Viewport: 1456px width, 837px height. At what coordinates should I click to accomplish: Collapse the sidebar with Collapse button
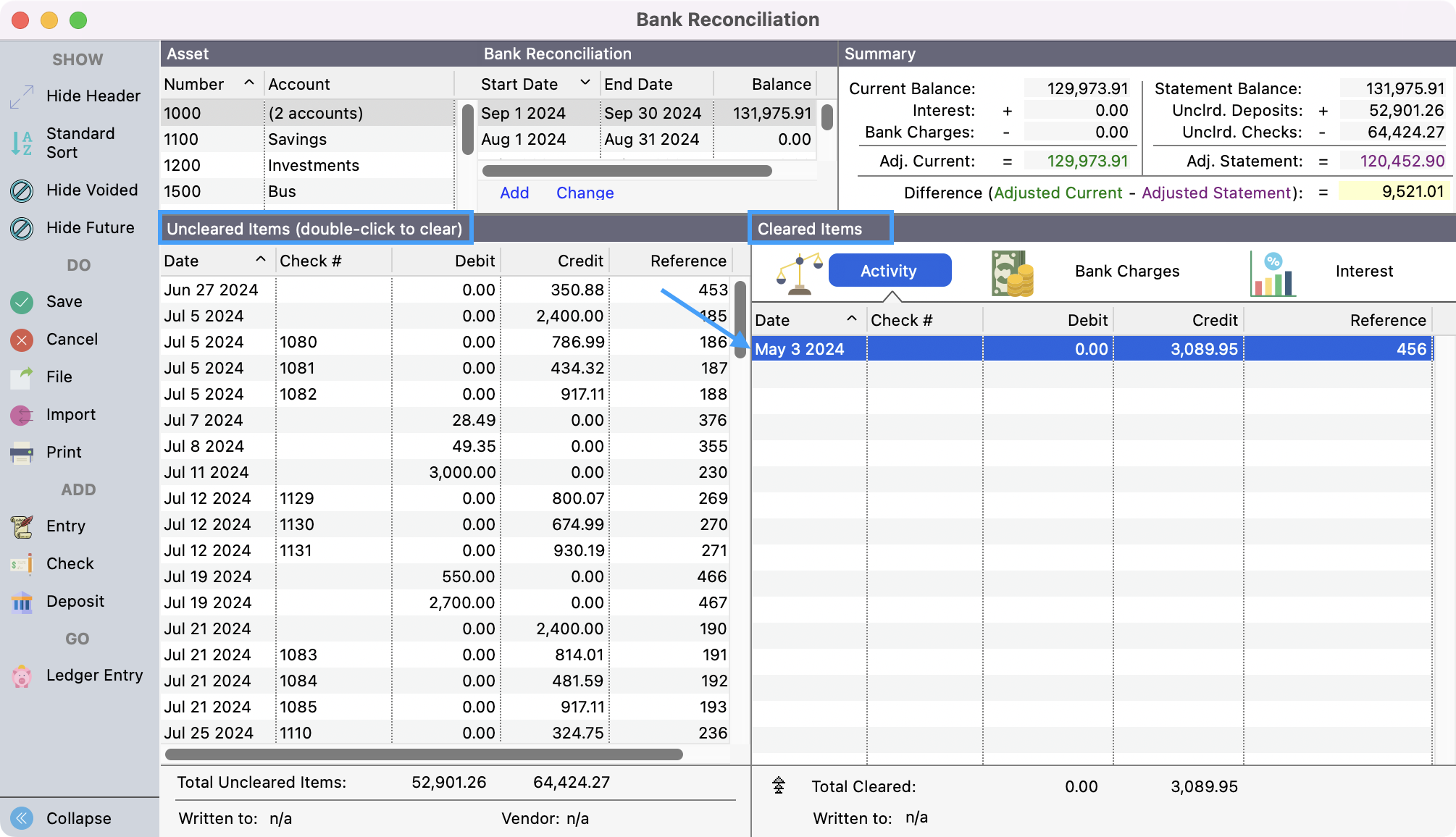click(x=22, y=818)
